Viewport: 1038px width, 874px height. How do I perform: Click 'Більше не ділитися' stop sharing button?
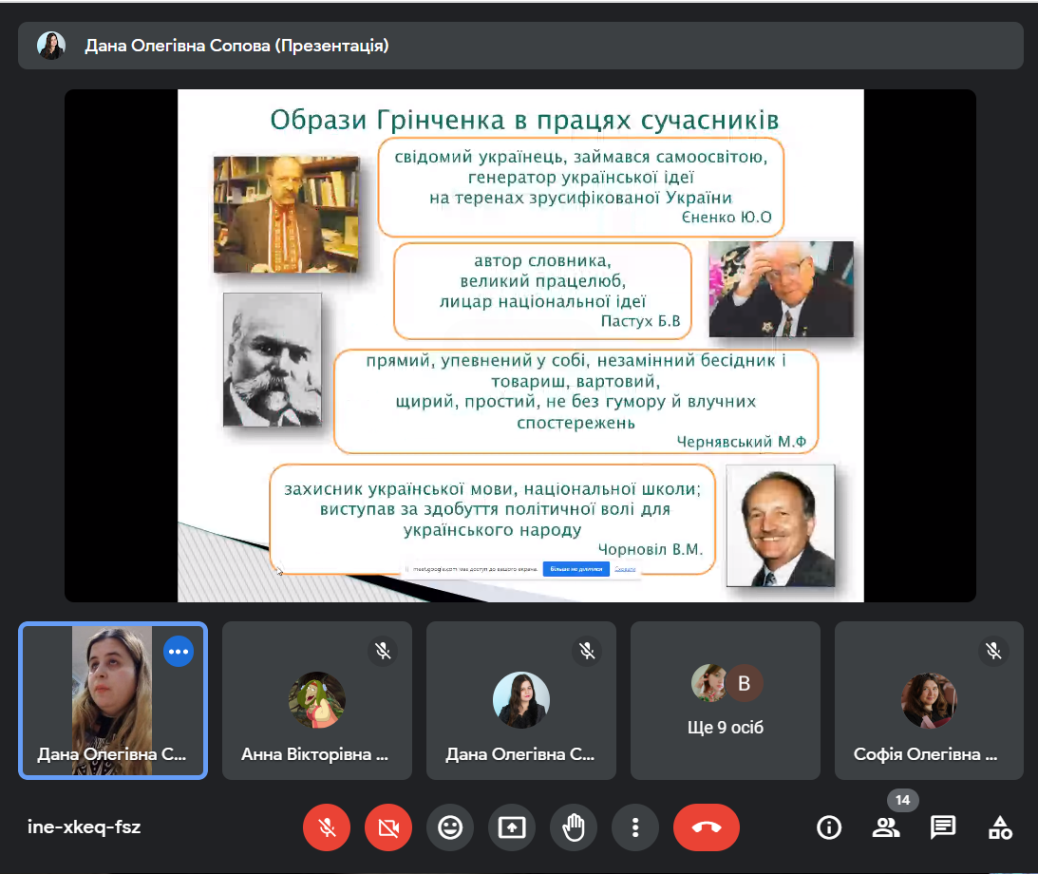[575, 569]
